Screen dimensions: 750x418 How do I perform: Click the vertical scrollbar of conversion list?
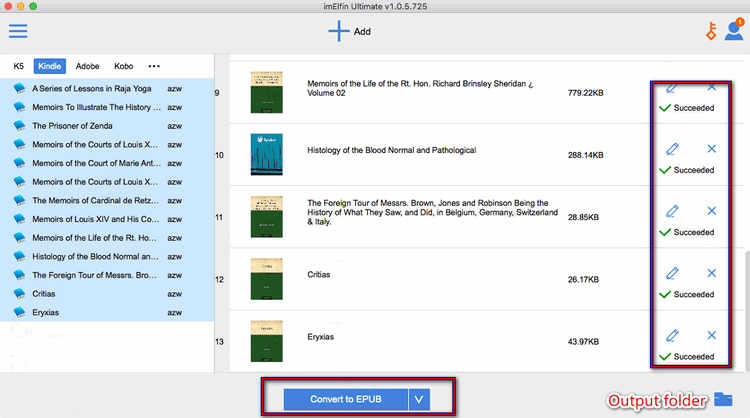point(747,309)
